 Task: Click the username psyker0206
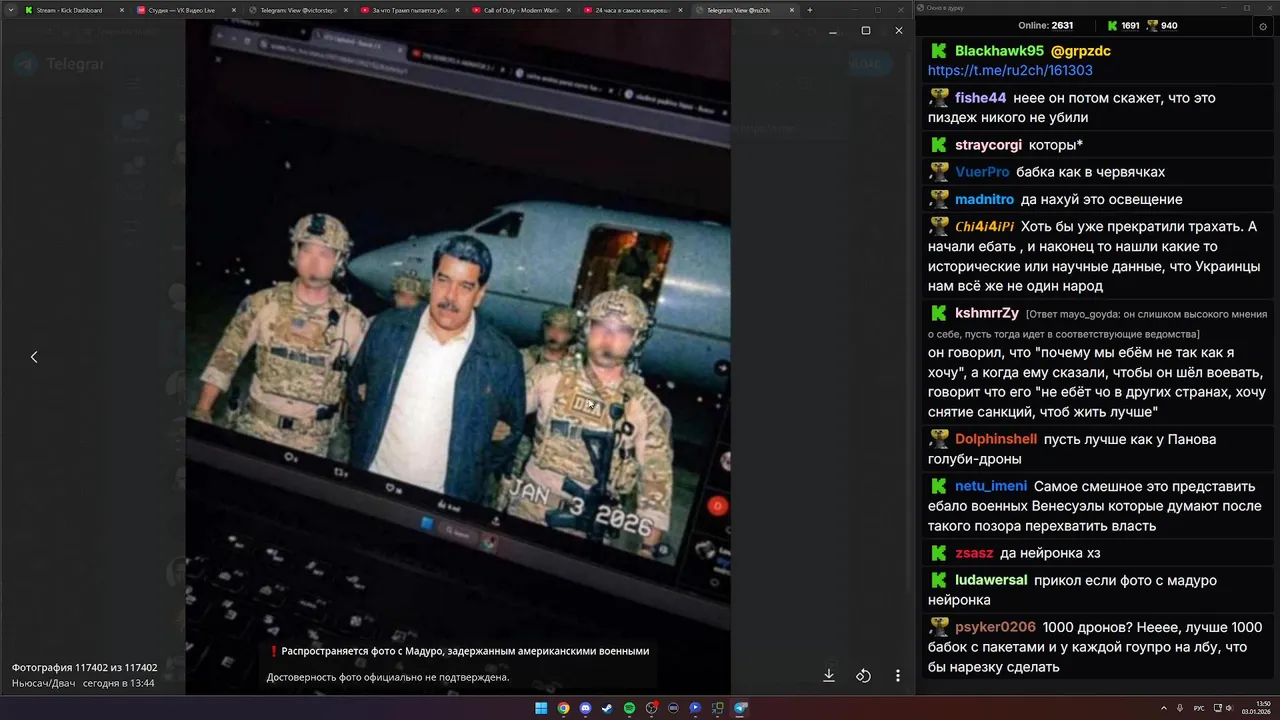tap(995, 627)
